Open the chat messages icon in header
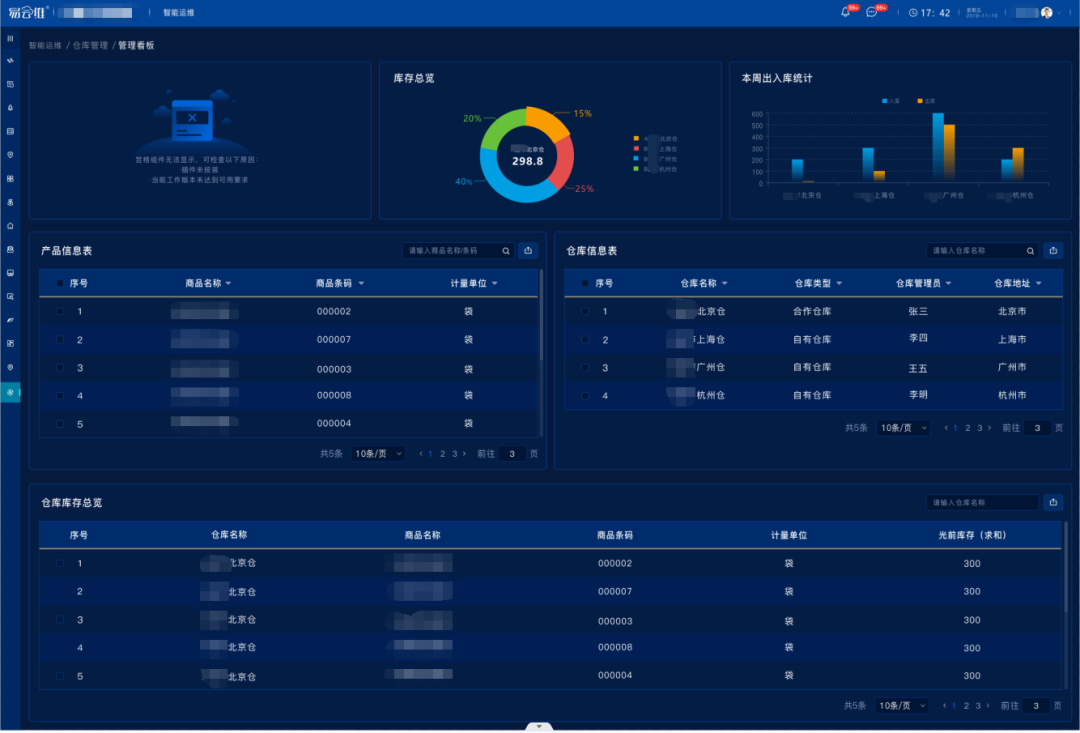The image size is (1080, 733). (x=871, y=13)
